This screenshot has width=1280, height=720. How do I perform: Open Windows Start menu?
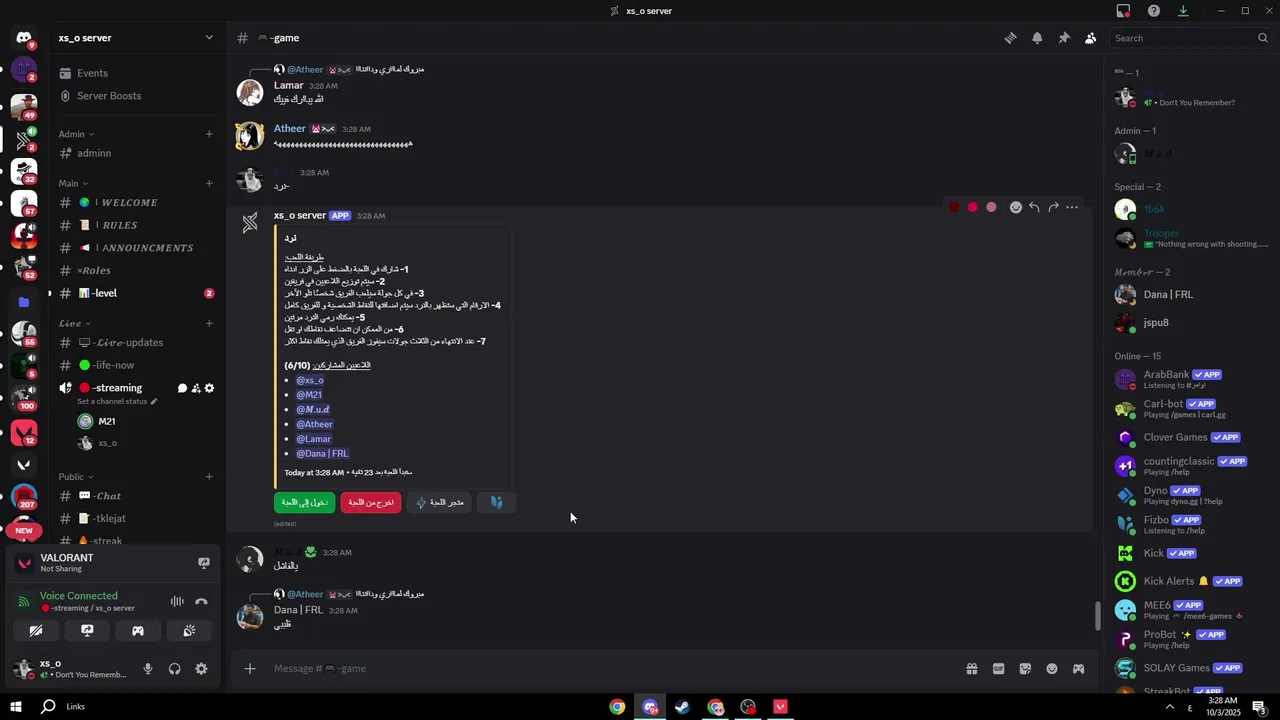(16, 707)
